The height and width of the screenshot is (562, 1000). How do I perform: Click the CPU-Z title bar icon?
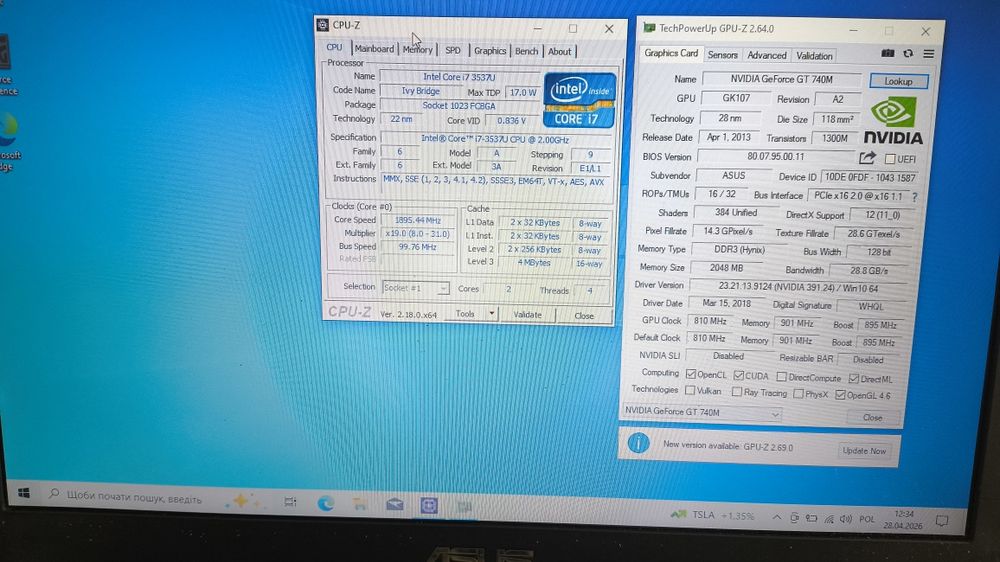point(323,25)
